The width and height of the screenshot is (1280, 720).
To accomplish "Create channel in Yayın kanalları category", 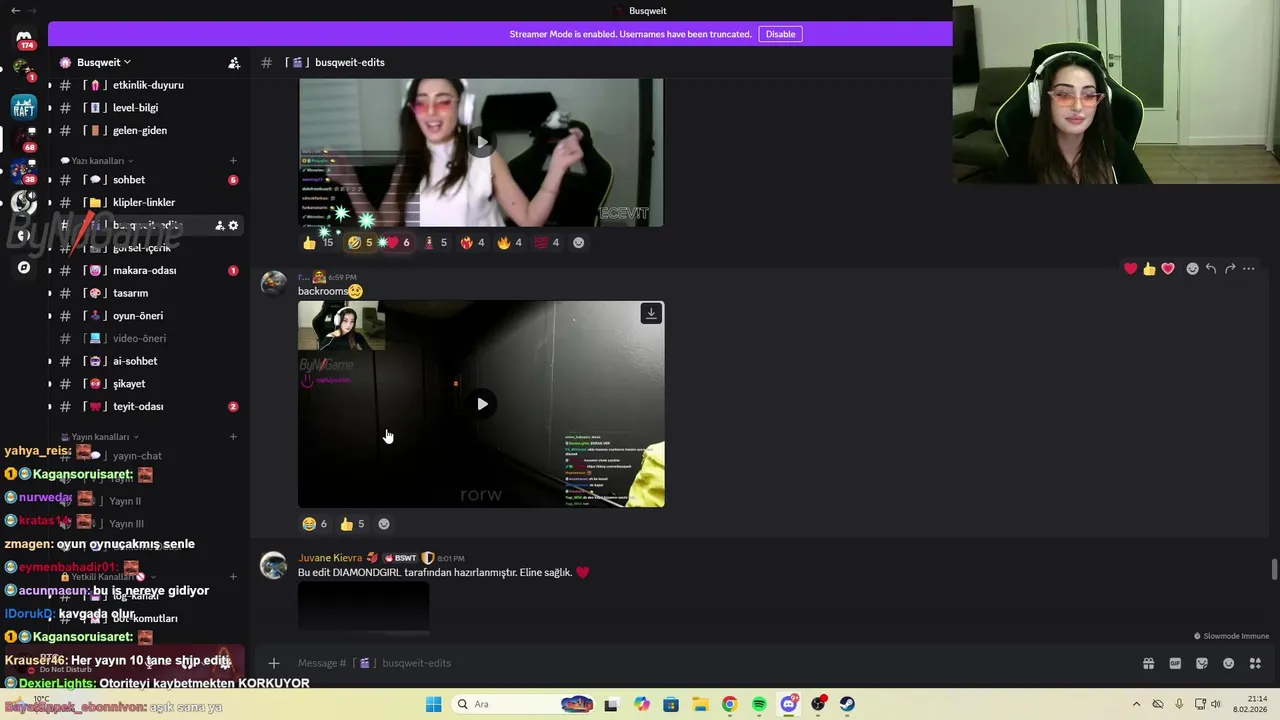I will (x=233, y=436).
